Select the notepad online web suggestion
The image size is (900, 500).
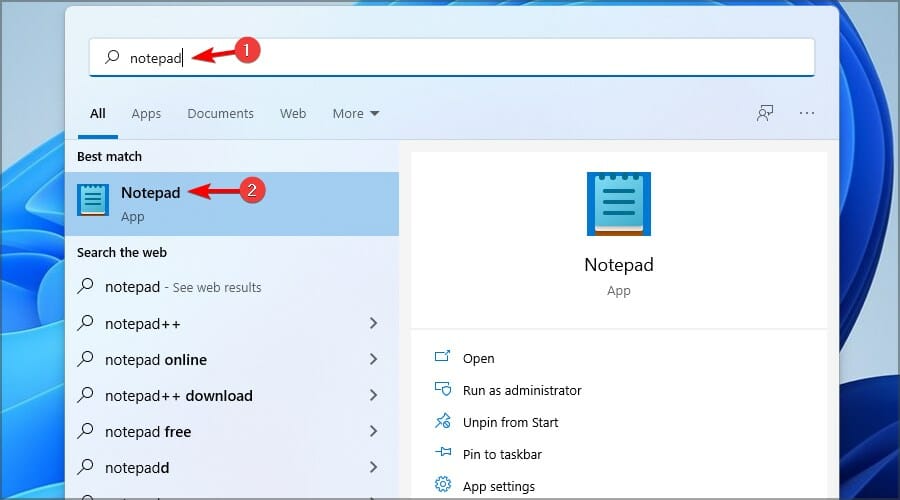click(156, 360)
